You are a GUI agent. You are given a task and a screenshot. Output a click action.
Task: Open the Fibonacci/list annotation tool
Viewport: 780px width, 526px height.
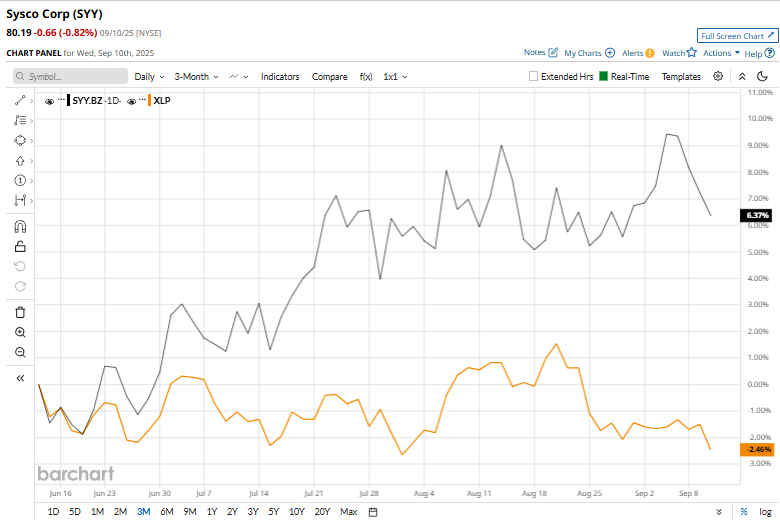coord(20,120)
